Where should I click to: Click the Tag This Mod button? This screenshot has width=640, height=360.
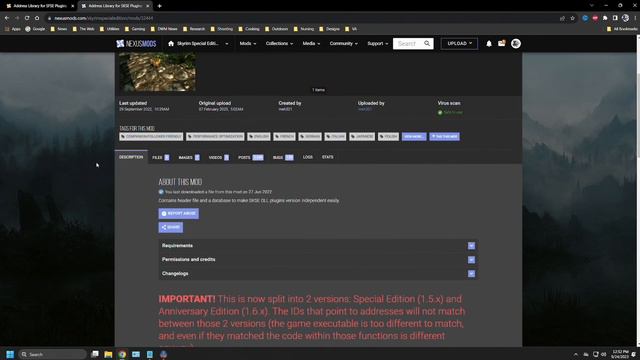[444, 136]
